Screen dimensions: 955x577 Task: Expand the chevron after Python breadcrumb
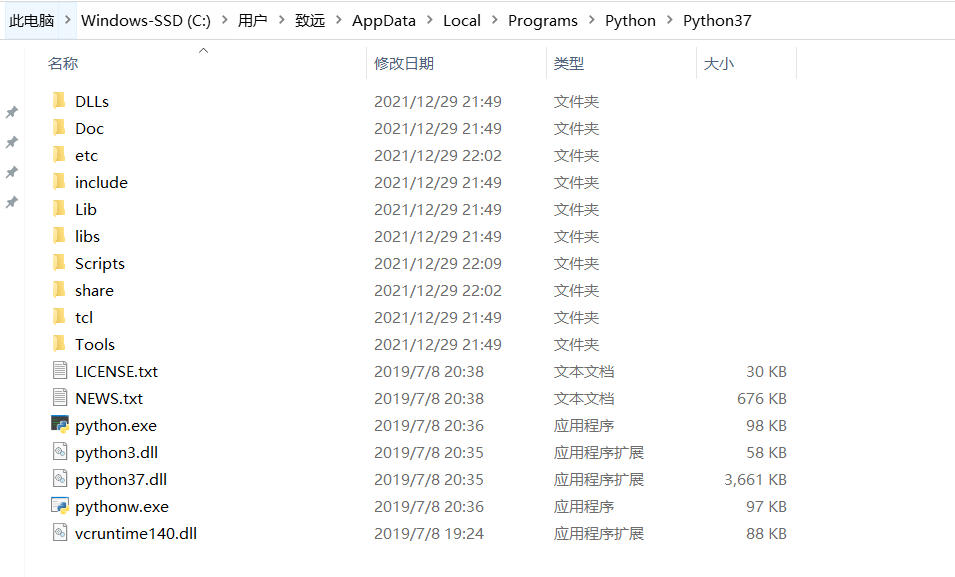670,20
